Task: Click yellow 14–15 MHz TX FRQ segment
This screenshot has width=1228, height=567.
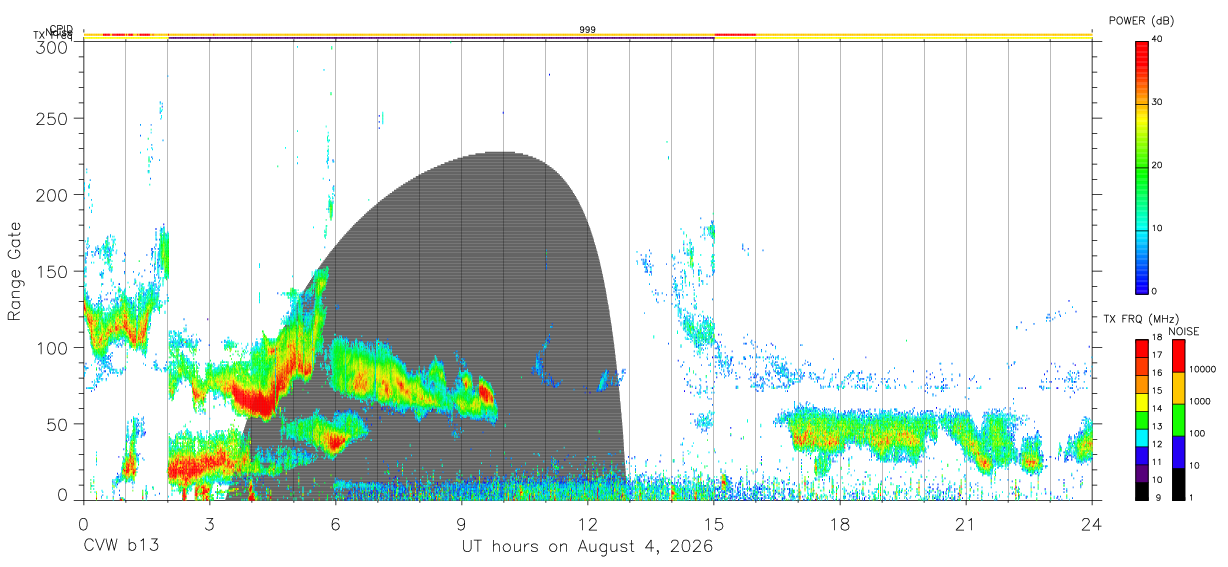Action: 1142,401
